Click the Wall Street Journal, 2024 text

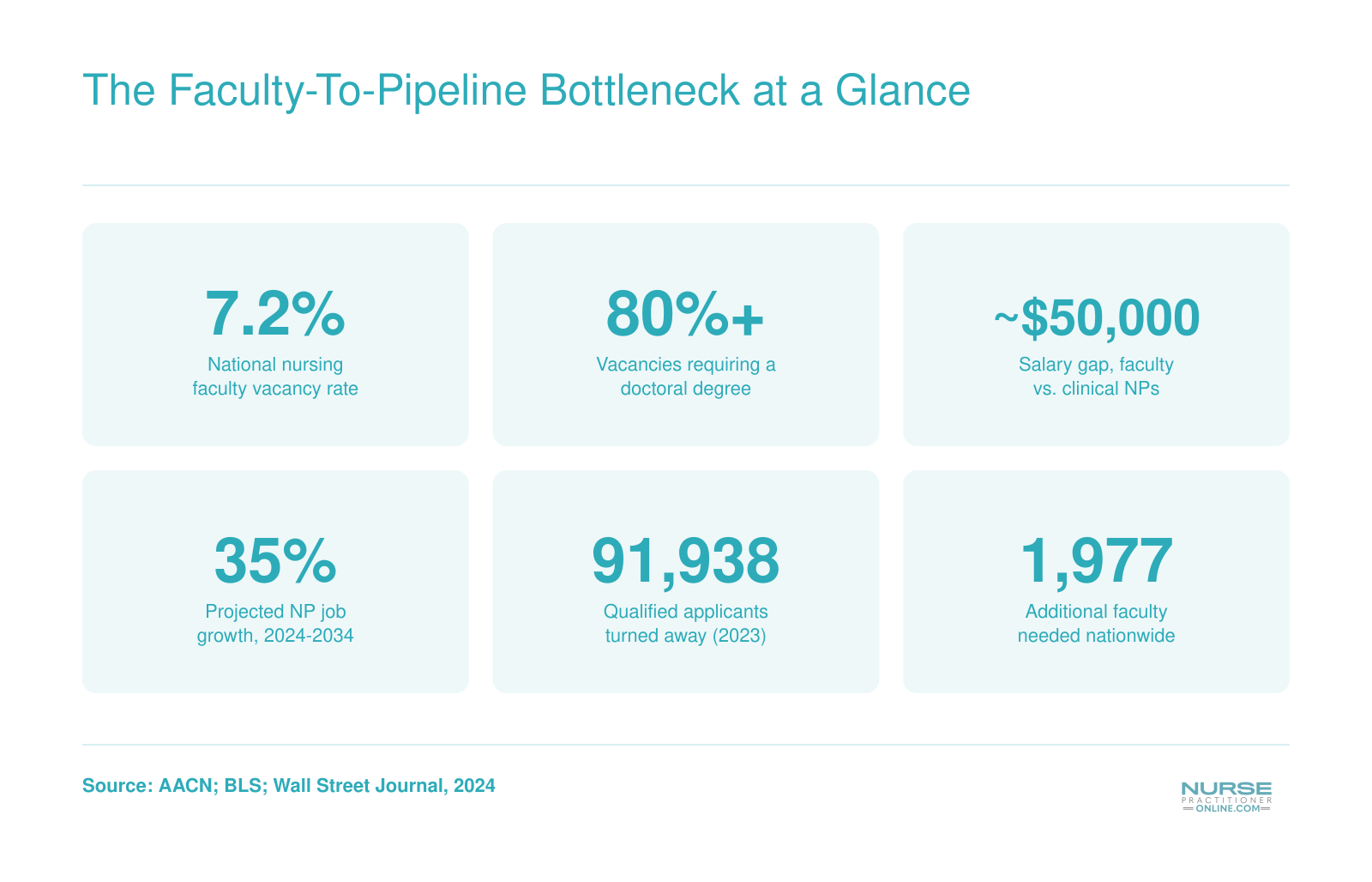pos(384,786)
